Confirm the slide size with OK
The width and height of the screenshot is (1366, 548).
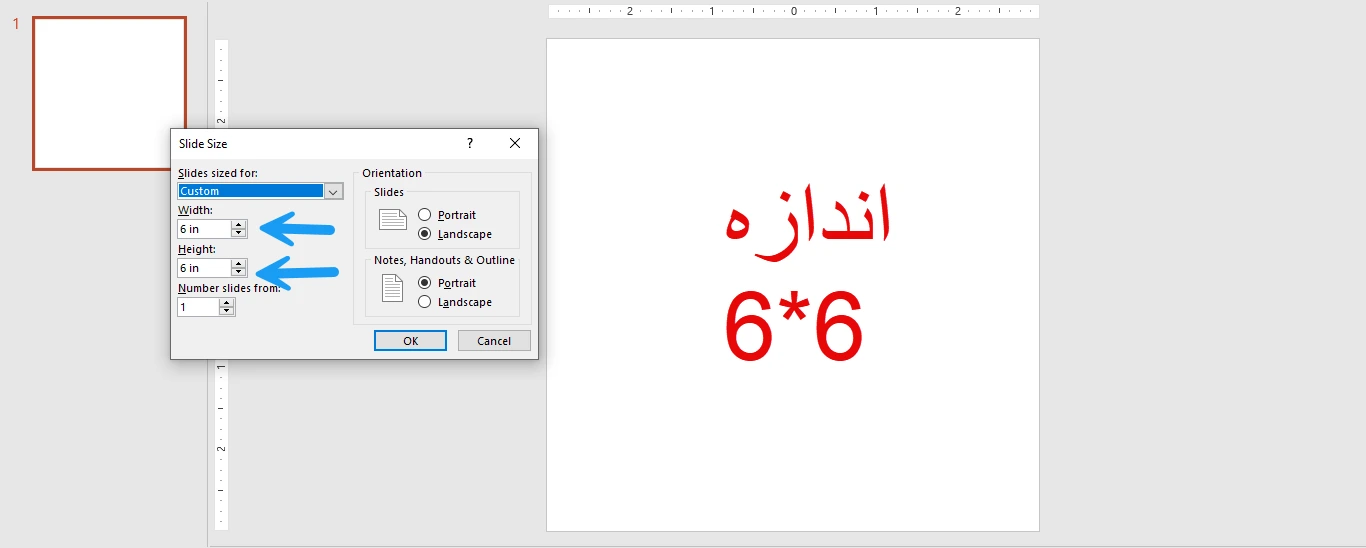410,341
